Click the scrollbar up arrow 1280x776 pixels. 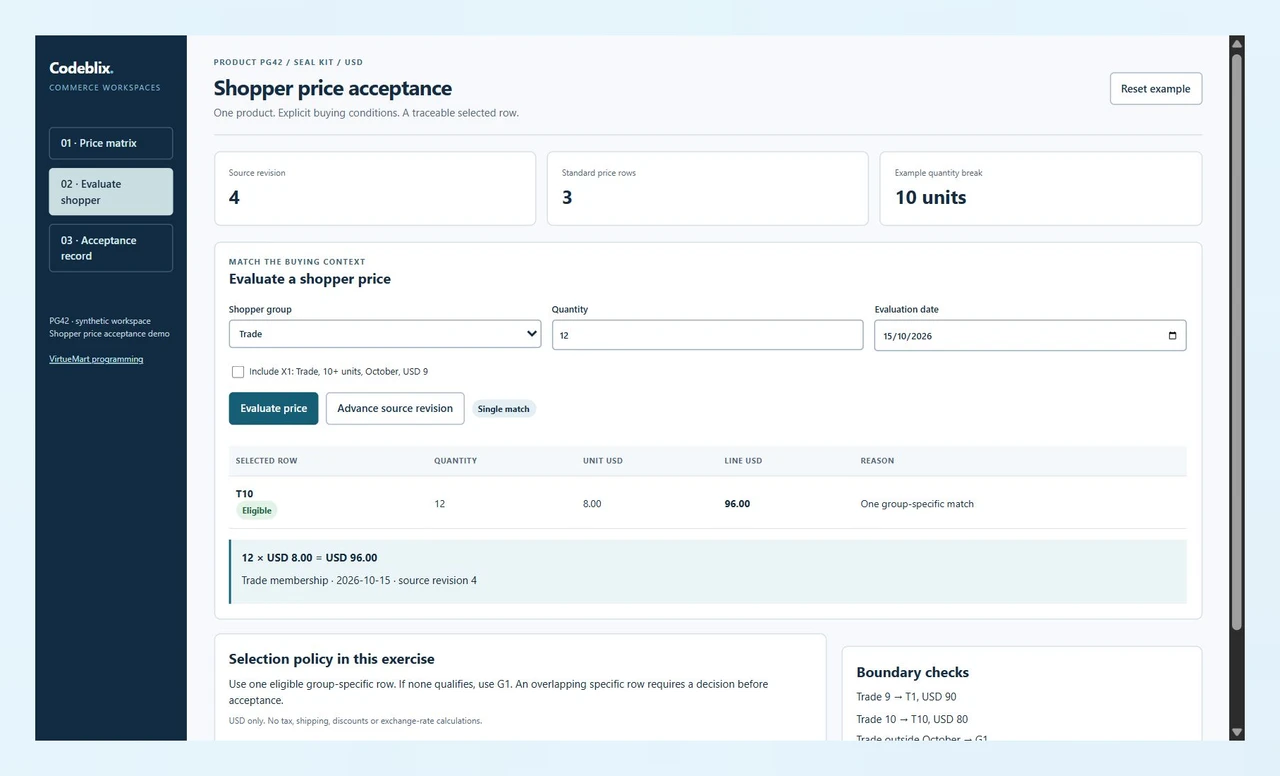(1237, 44)
